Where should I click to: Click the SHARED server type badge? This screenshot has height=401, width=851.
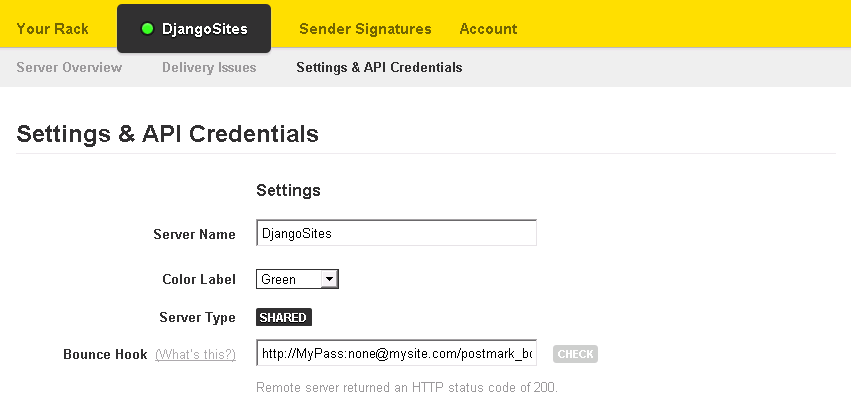coord(284,318)
